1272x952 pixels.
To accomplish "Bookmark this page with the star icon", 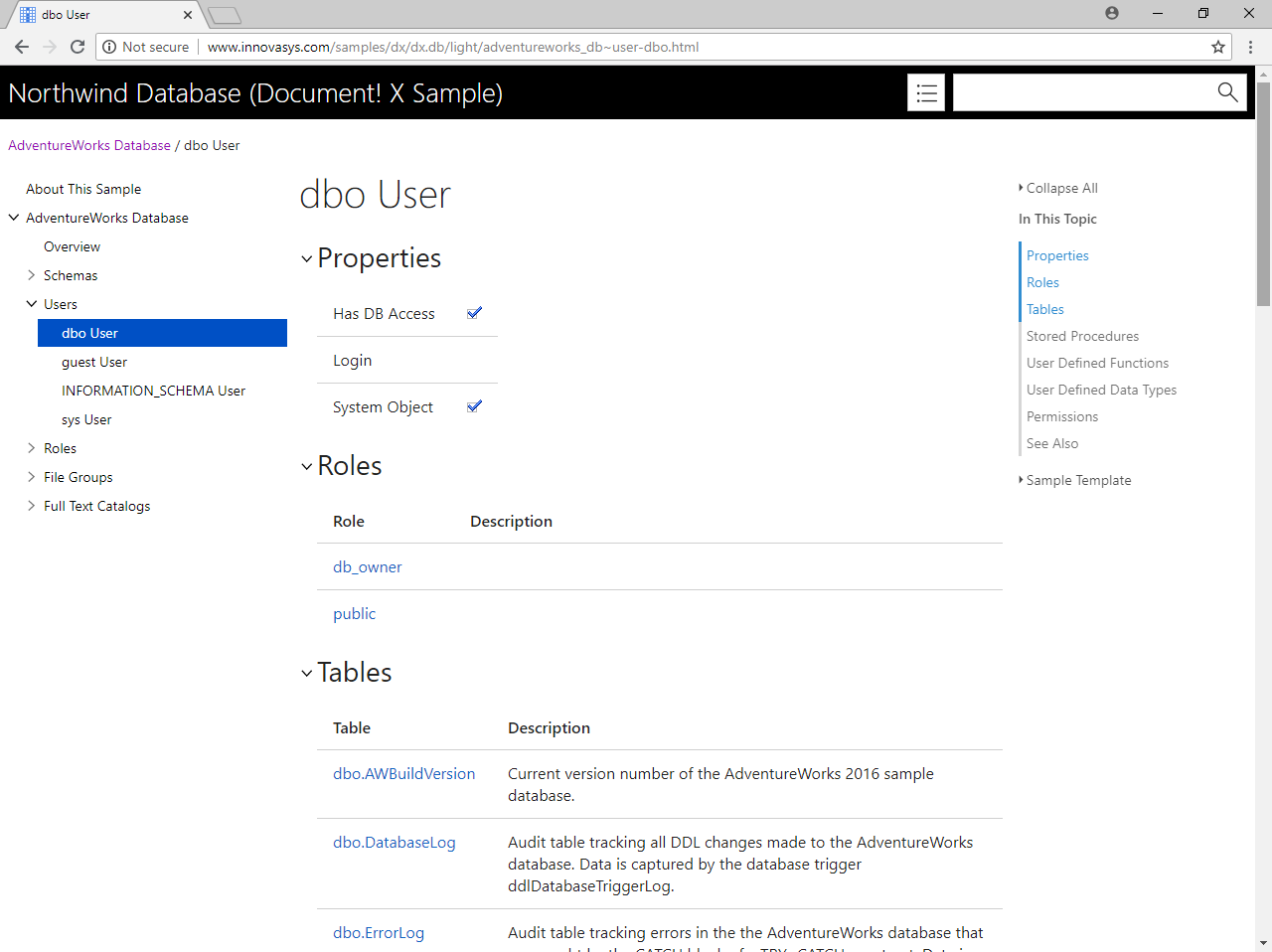I will (x=1218, y=47).
